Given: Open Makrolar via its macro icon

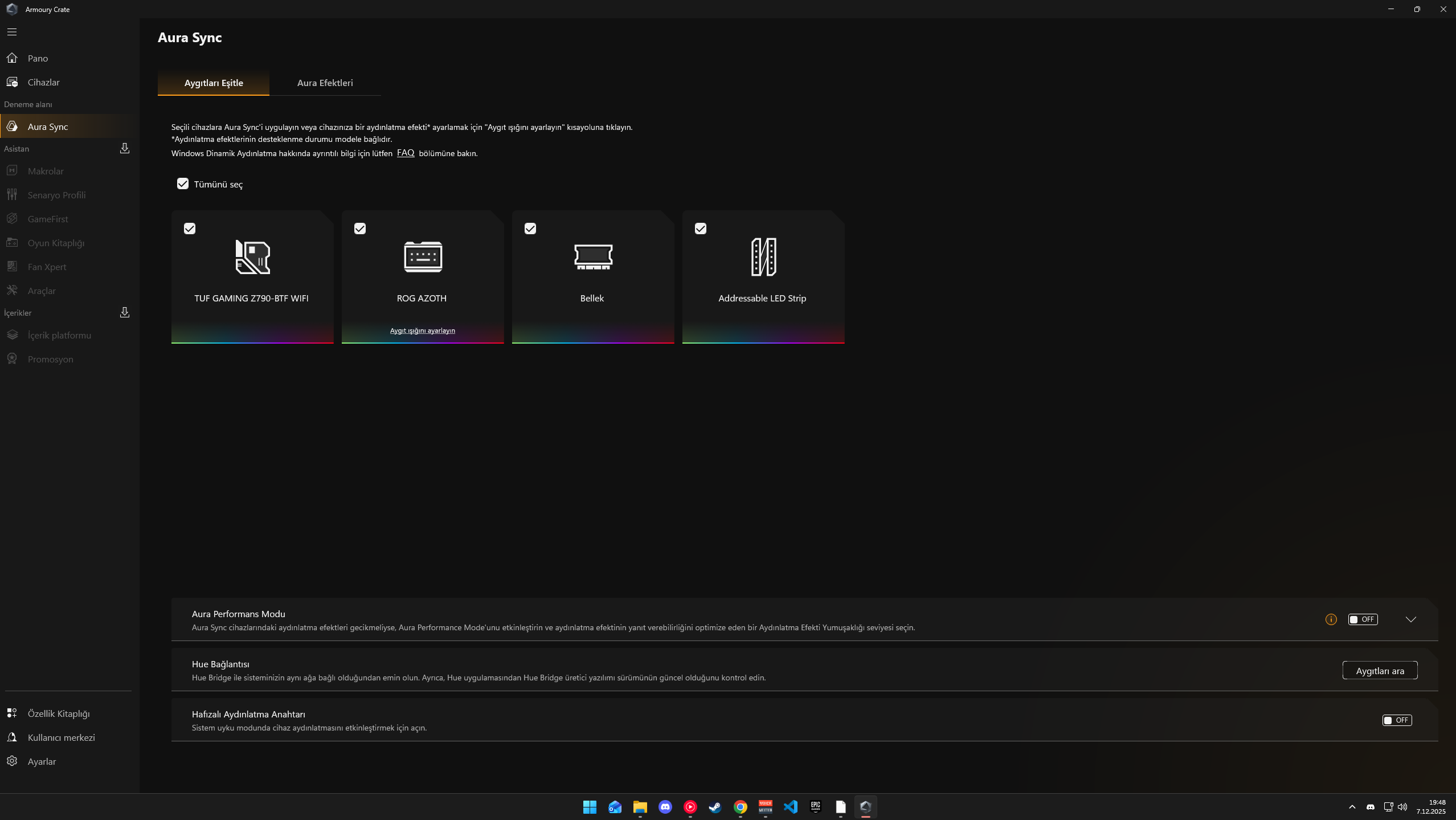Looking at the screenshot, I should coord(12,171).
